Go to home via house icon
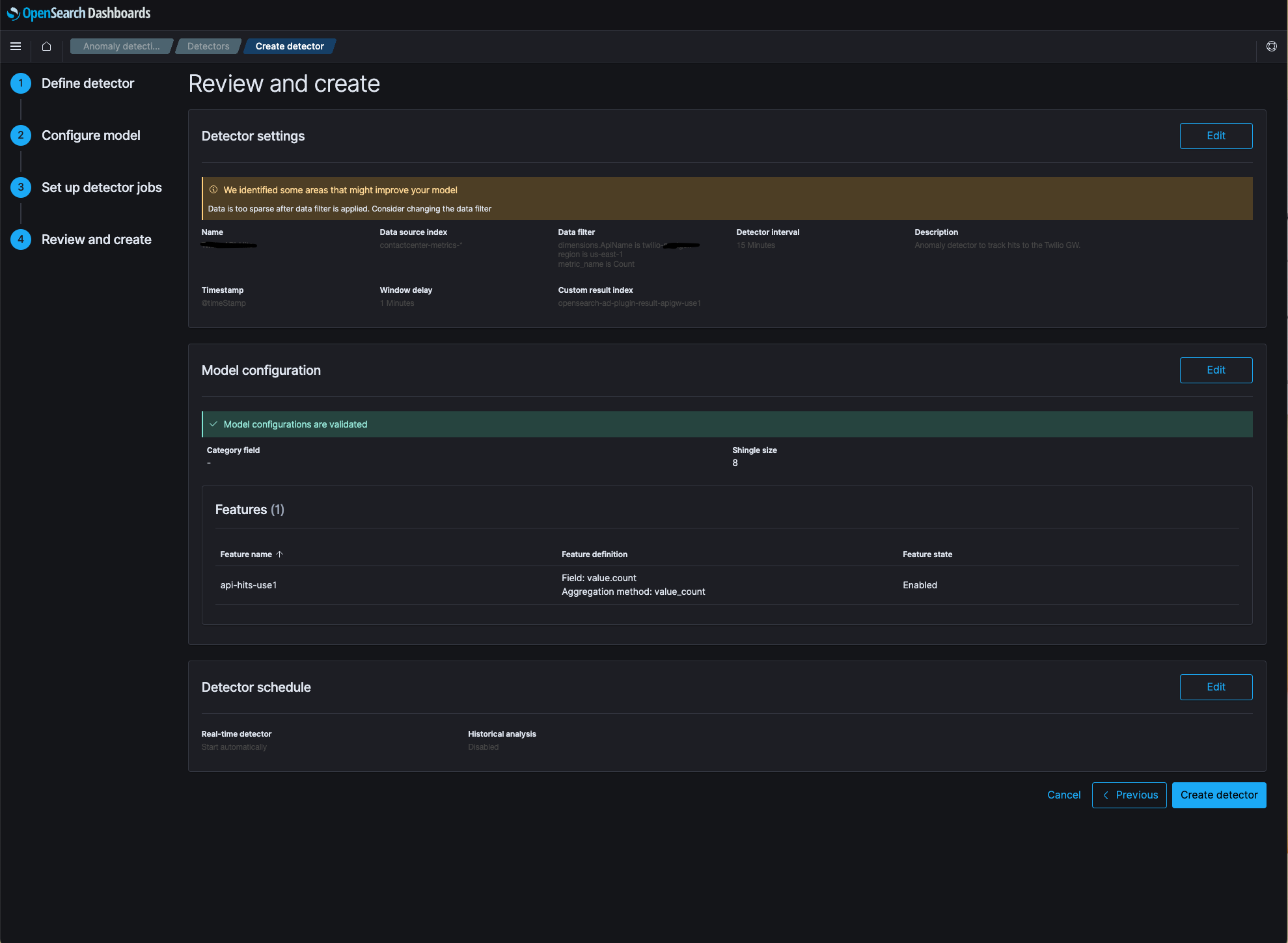Image resolution: width=1288 pixels, height=943 pixels. [46, 46]
